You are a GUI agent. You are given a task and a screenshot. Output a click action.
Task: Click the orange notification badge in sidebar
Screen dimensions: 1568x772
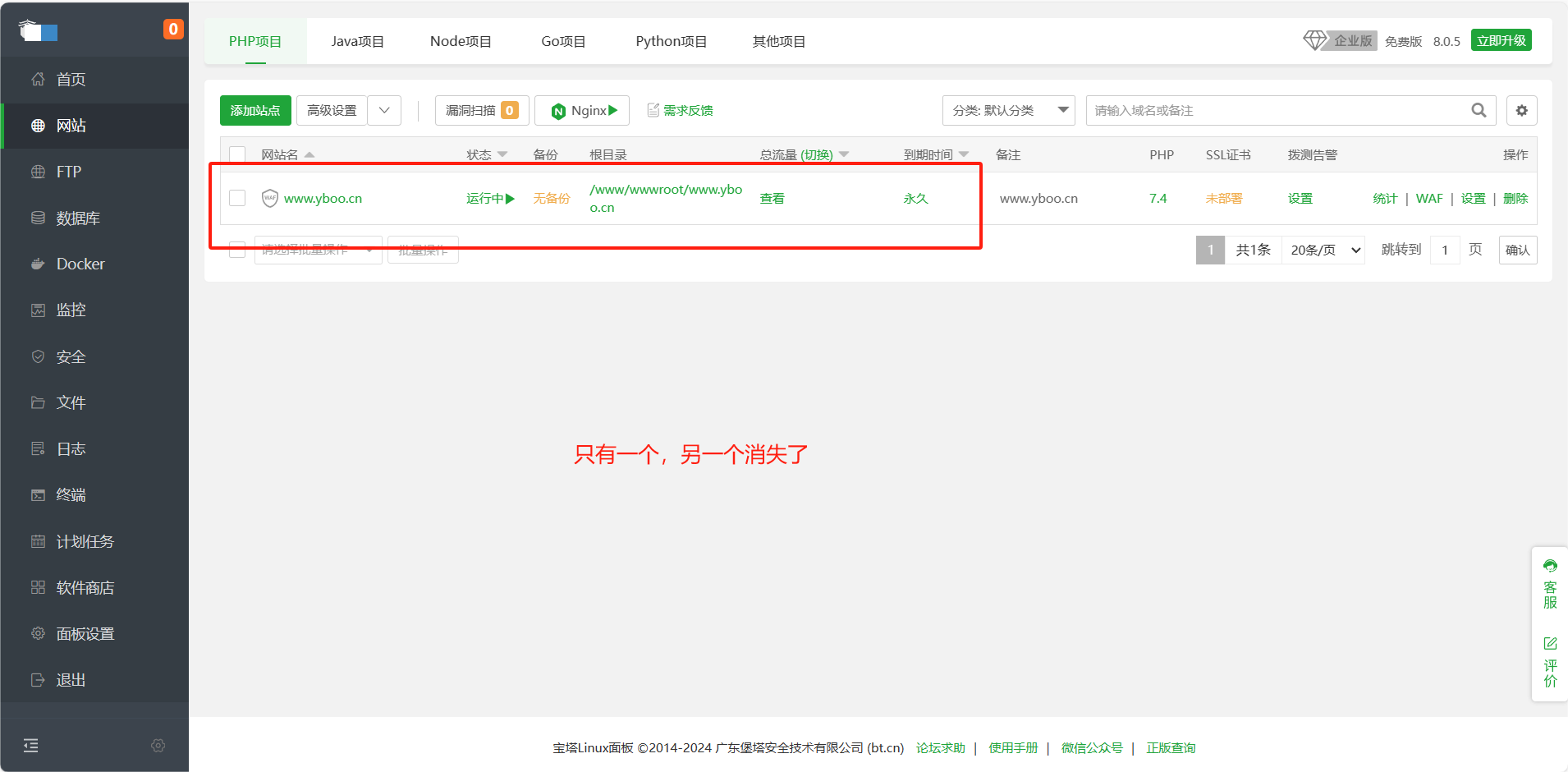click(173, 30)
